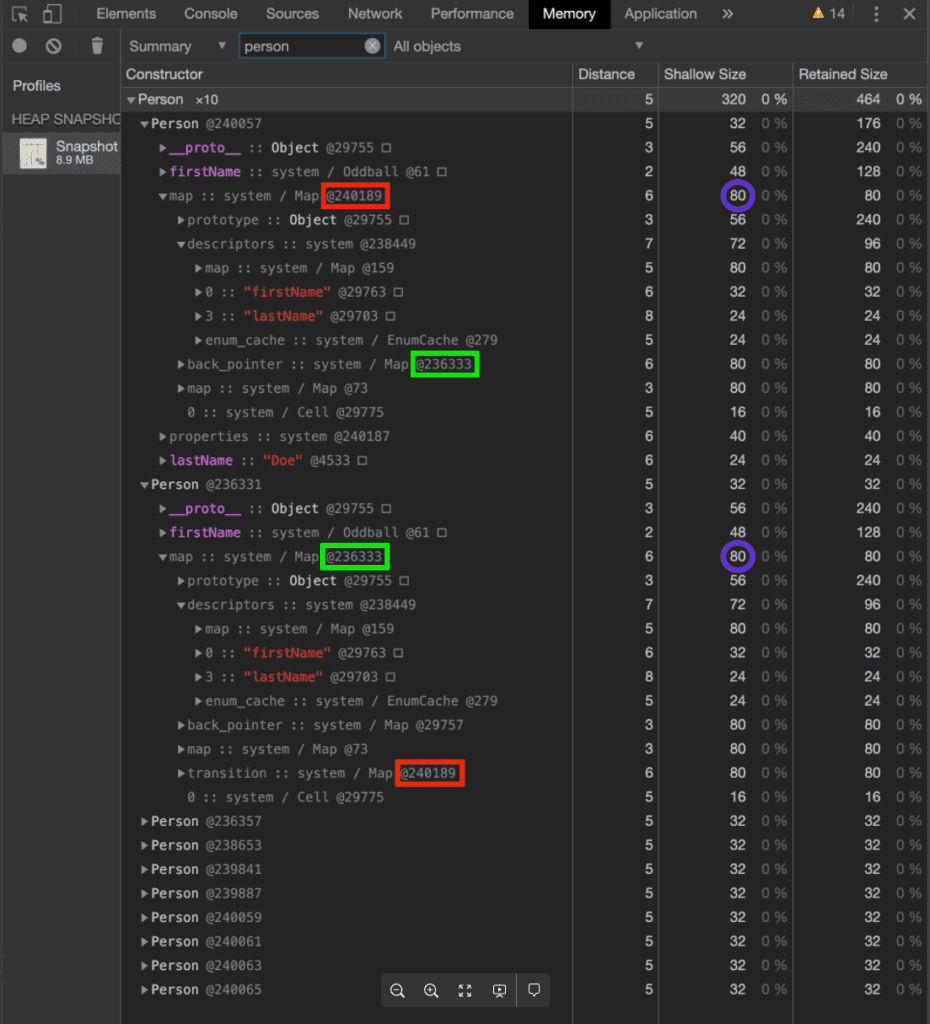Click the zoom in magnifier icon

431,990
